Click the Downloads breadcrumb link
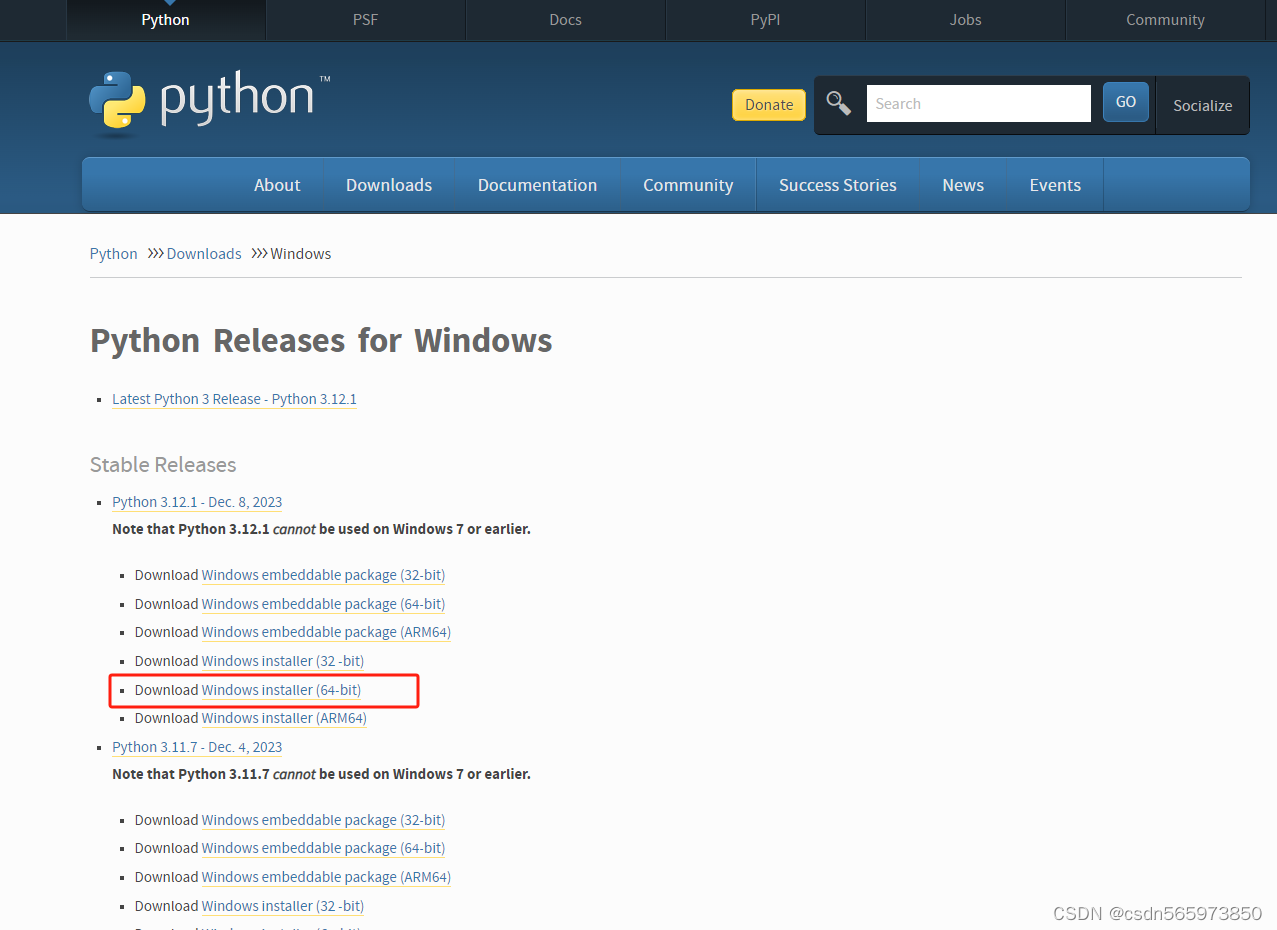Screen dimensions: 1277x930 [x=204, y=254]
